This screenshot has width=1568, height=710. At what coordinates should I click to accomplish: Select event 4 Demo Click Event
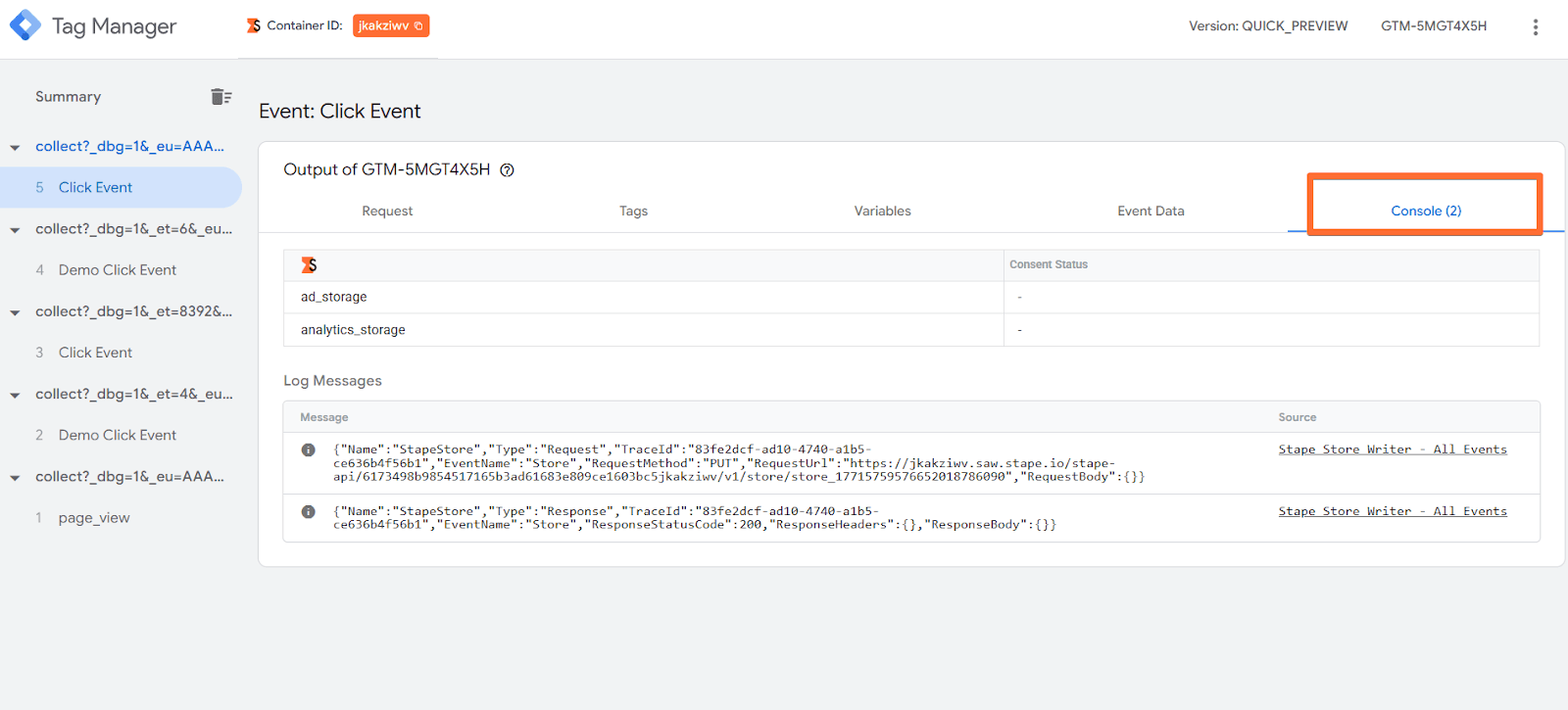pyautogui.click(x=117, y=270)
